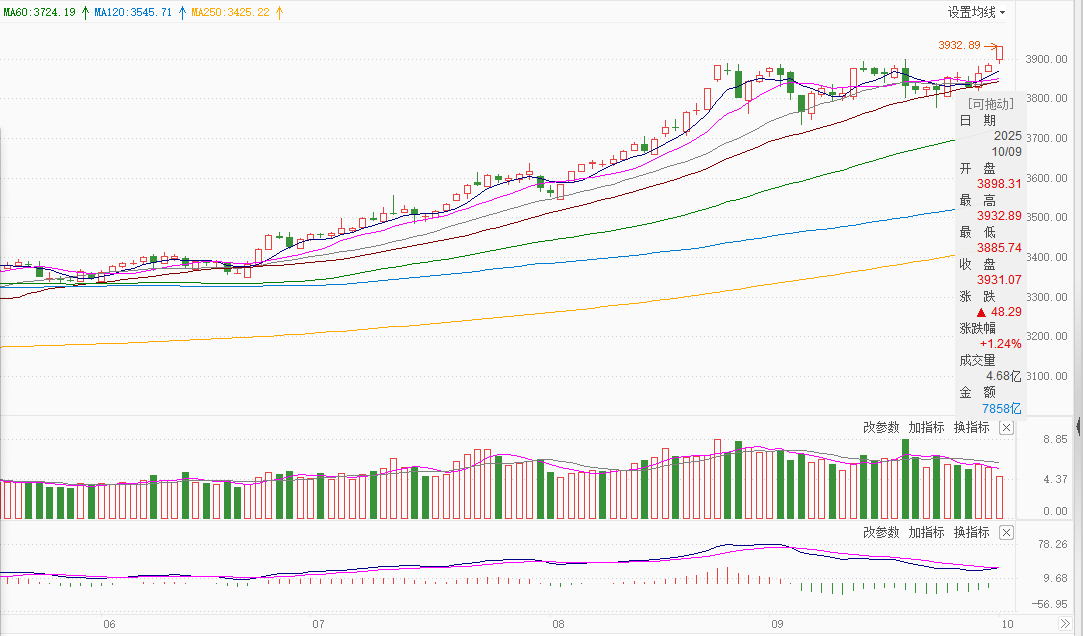Click 改参数 in the volume panel
Screen dimensions: 1083x636
pos(881,427)
